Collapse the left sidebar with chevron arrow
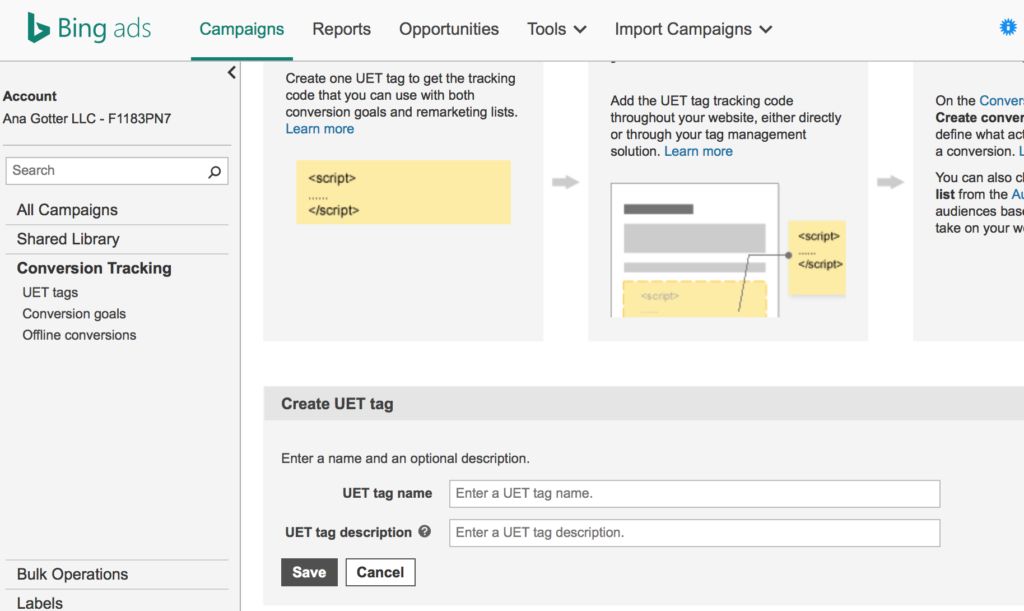The image size is (1024, 611). point(232,72)
